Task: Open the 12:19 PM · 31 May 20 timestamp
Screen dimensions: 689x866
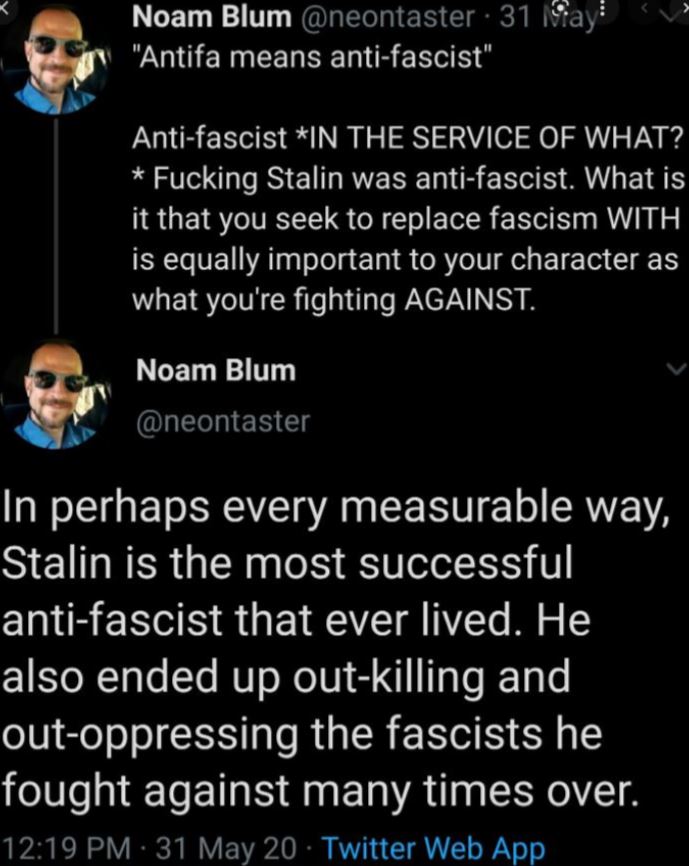Action: (x=149, y=848)
